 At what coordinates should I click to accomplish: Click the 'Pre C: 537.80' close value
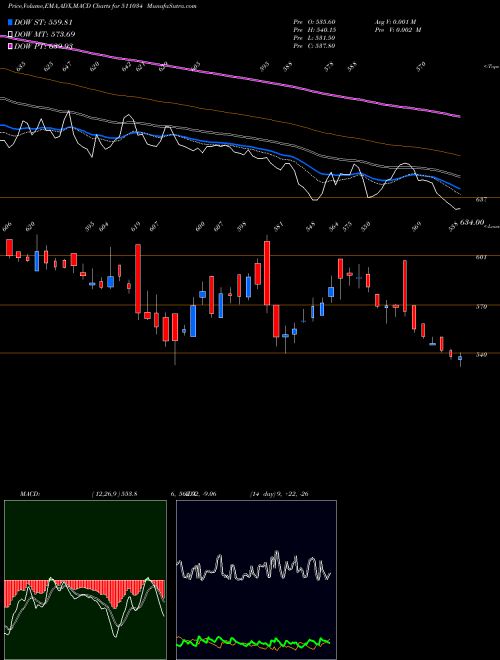[x=314, y=46]
